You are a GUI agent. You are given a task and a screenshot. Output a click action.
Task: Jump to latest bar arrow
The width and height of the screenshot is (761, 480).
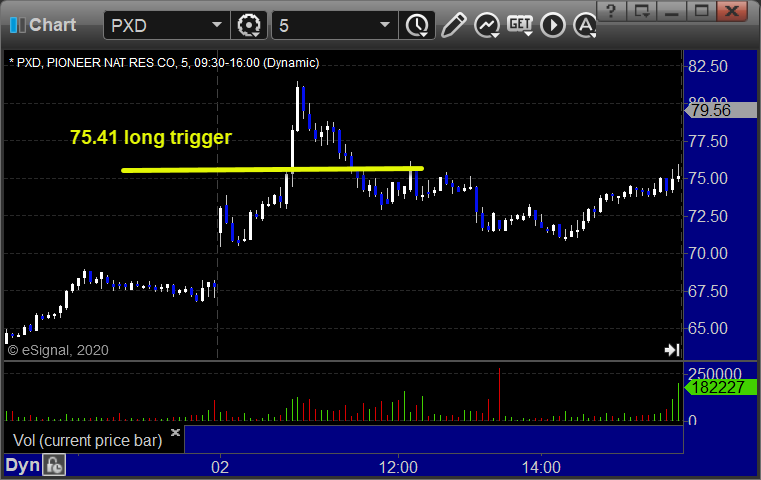[x=672, y=350]
